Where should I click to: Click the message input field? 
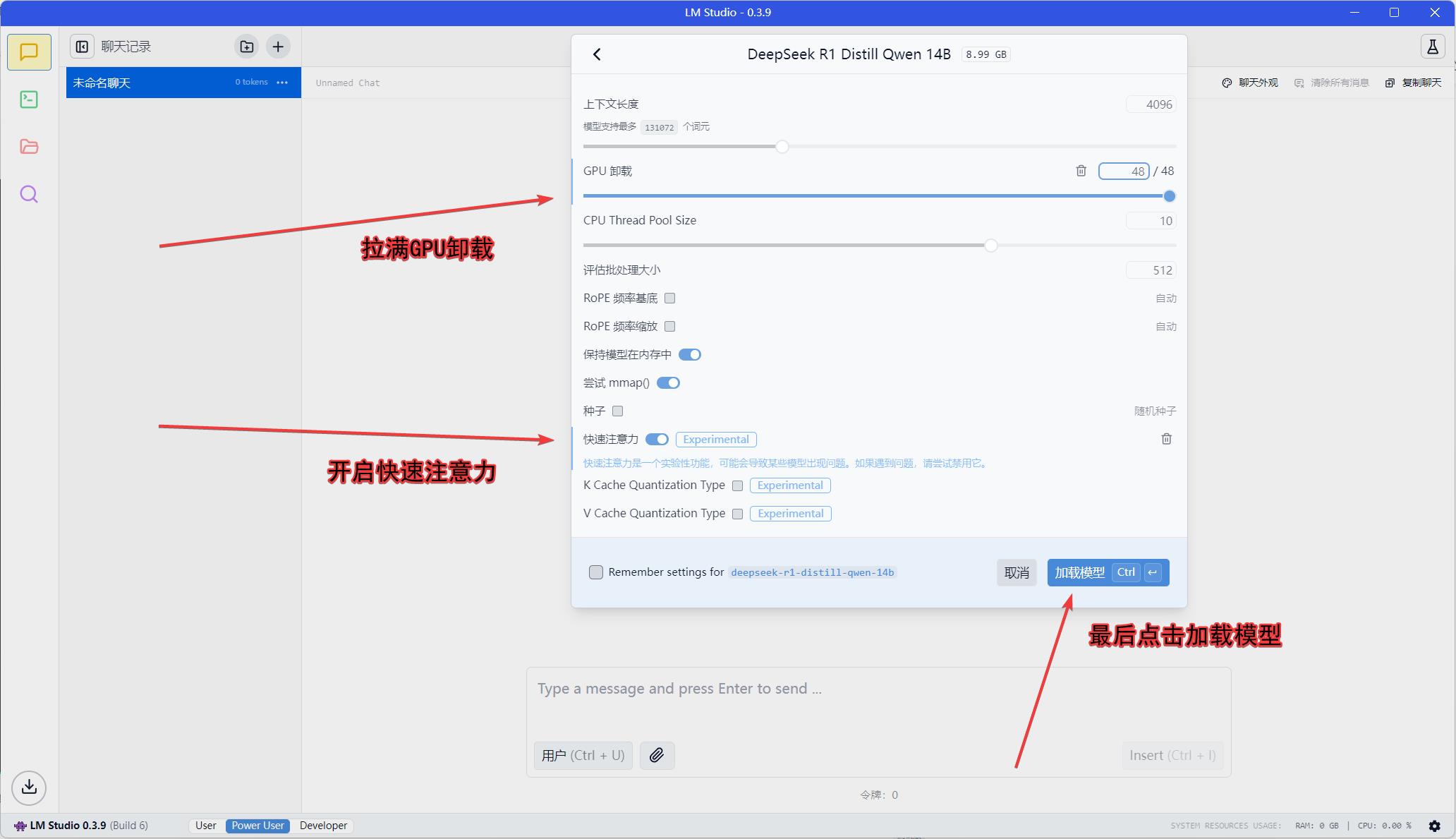click(878, 688)
